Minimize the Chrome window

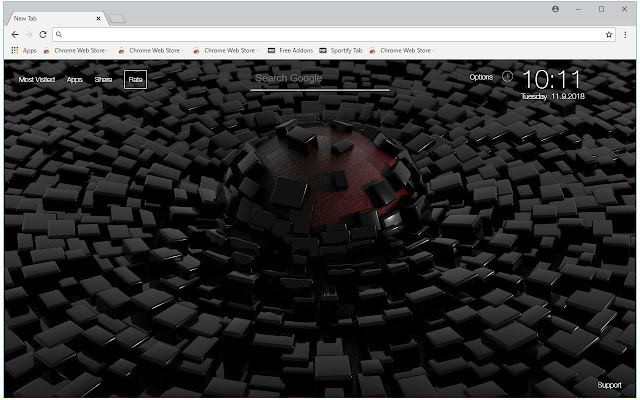click(578, 9)
